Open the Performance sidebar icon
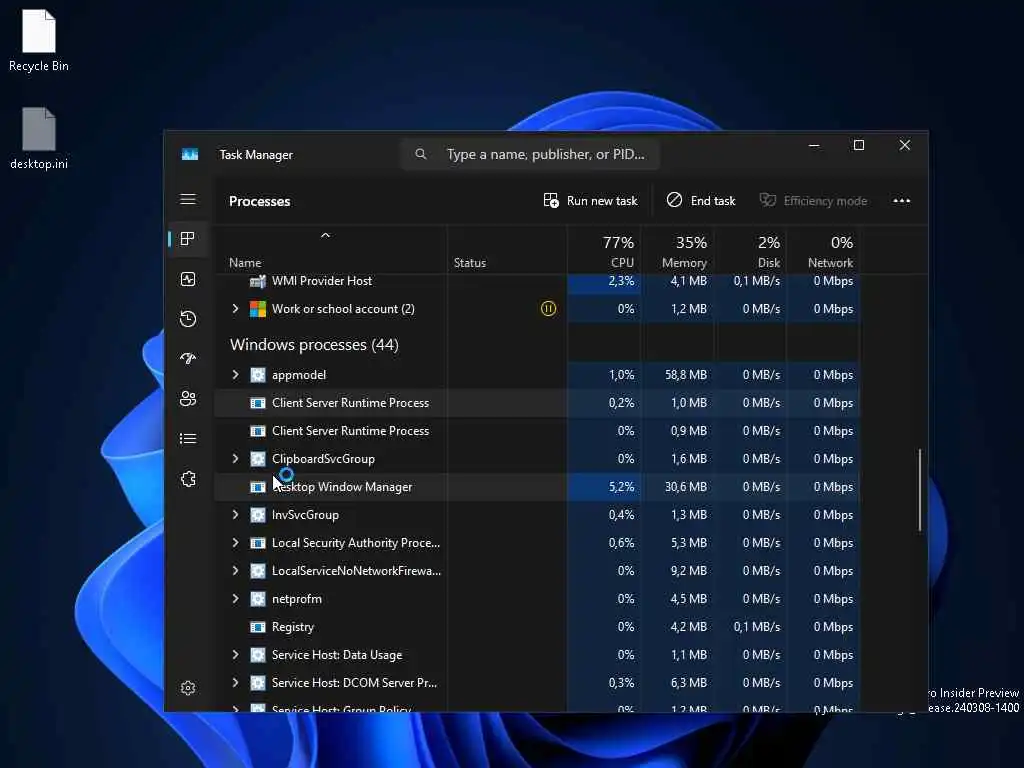 coord(188,280)
